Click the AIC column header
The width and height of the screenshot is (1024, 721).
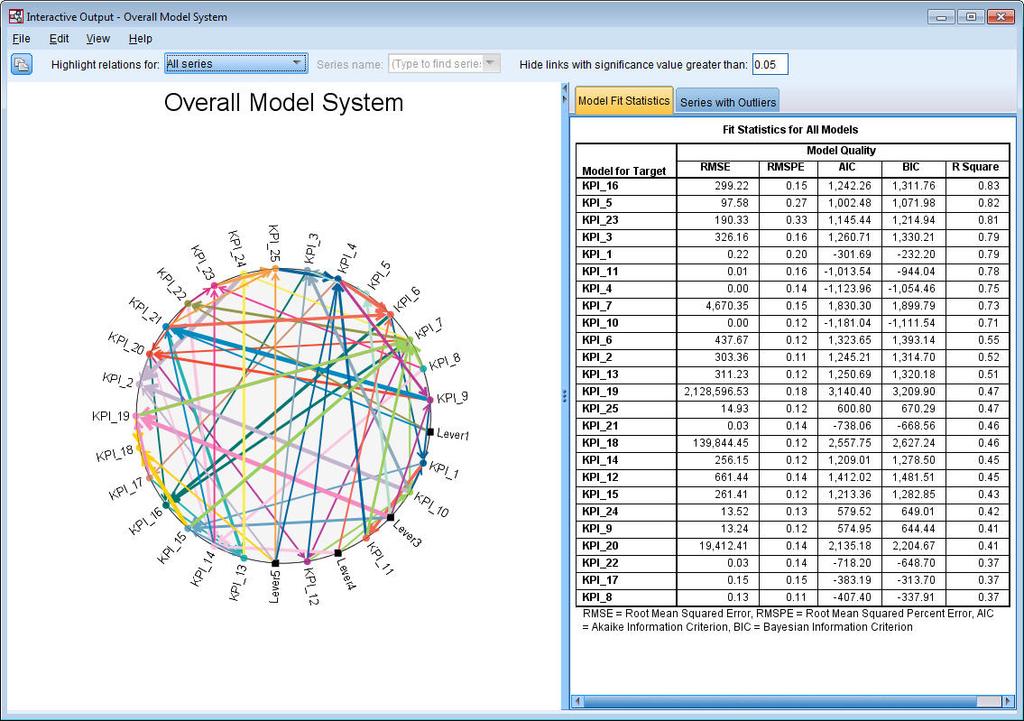(847, 167)
